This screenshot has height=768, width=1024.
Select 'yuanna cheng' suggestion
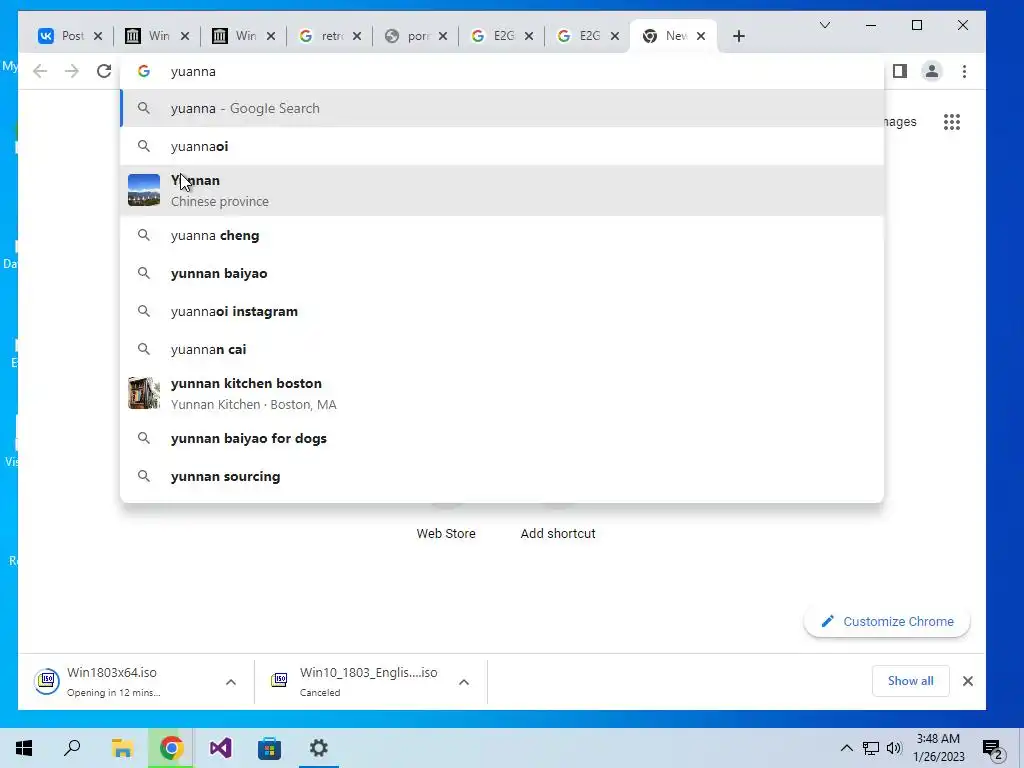(x=502, y=235)
